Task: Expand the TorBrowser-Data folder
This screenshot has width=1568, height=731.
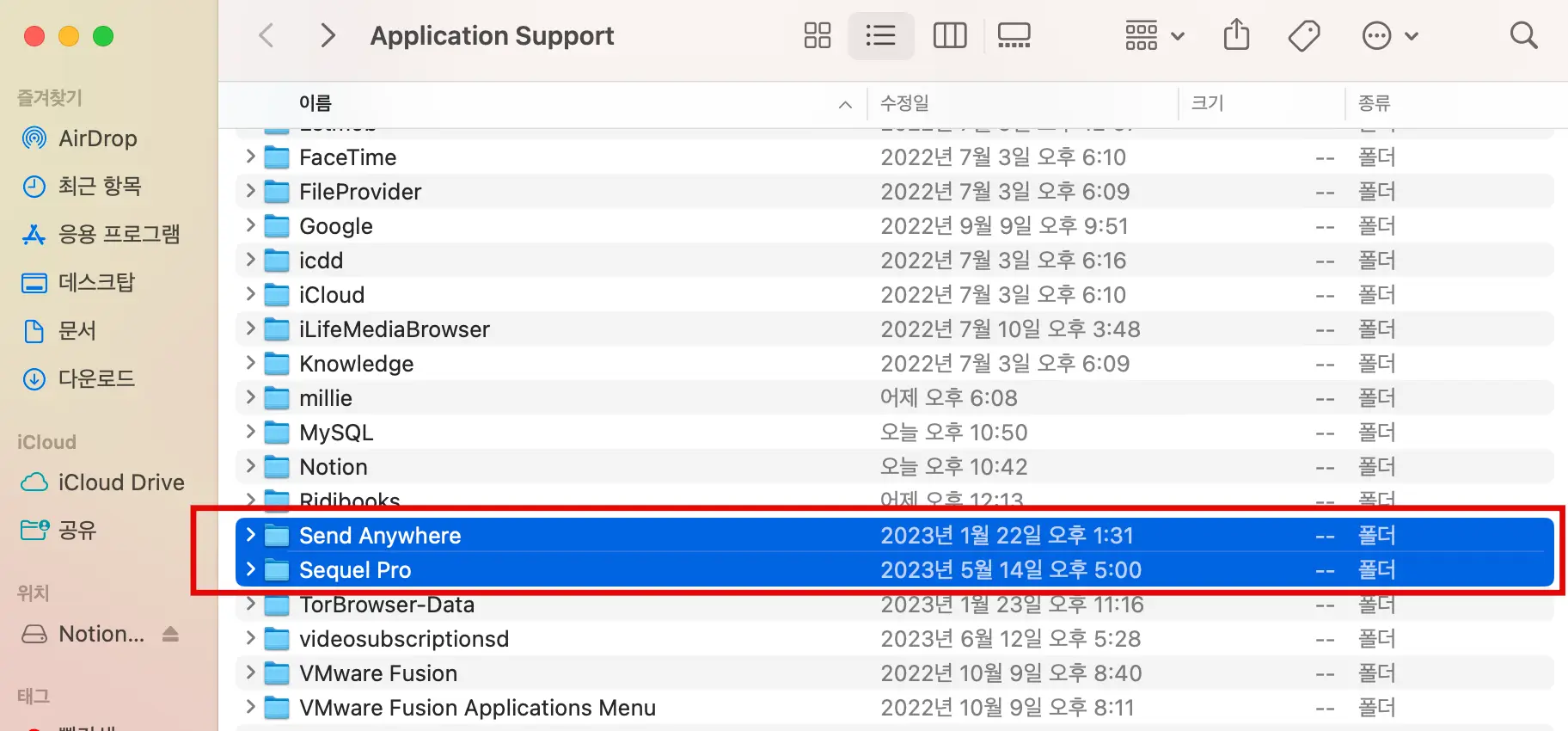Action: point(250,604)
